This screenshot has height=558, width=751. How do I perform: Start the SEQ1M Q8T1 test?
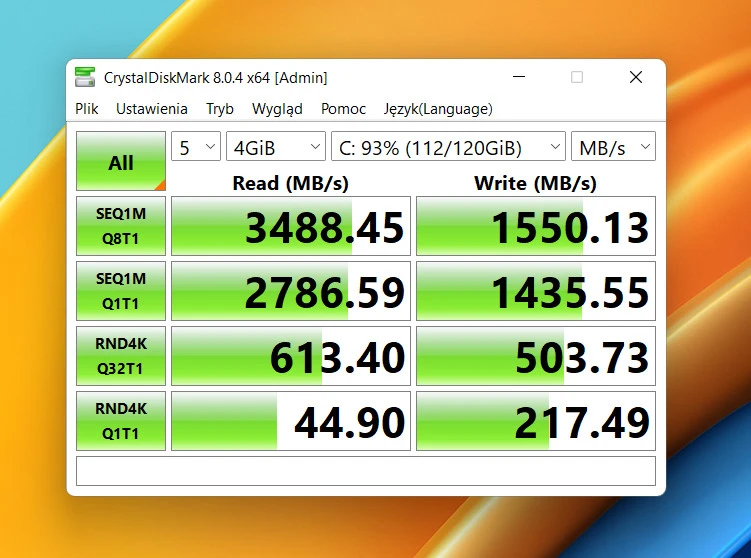point(121,226)
